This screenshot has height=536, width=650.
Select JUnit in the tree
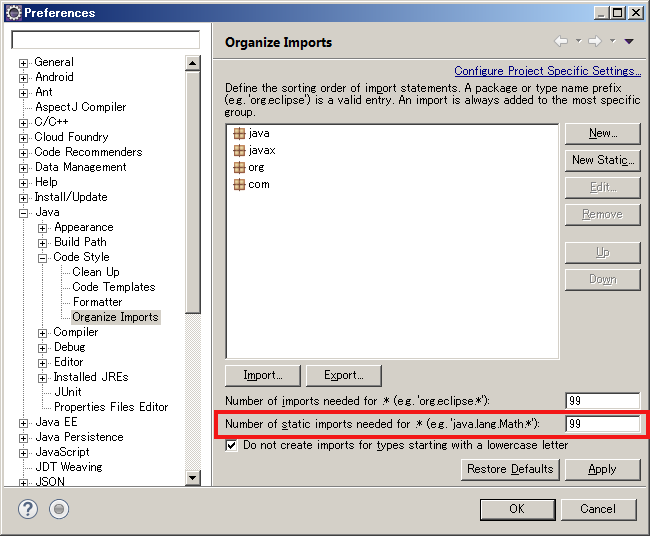point(68,392)
